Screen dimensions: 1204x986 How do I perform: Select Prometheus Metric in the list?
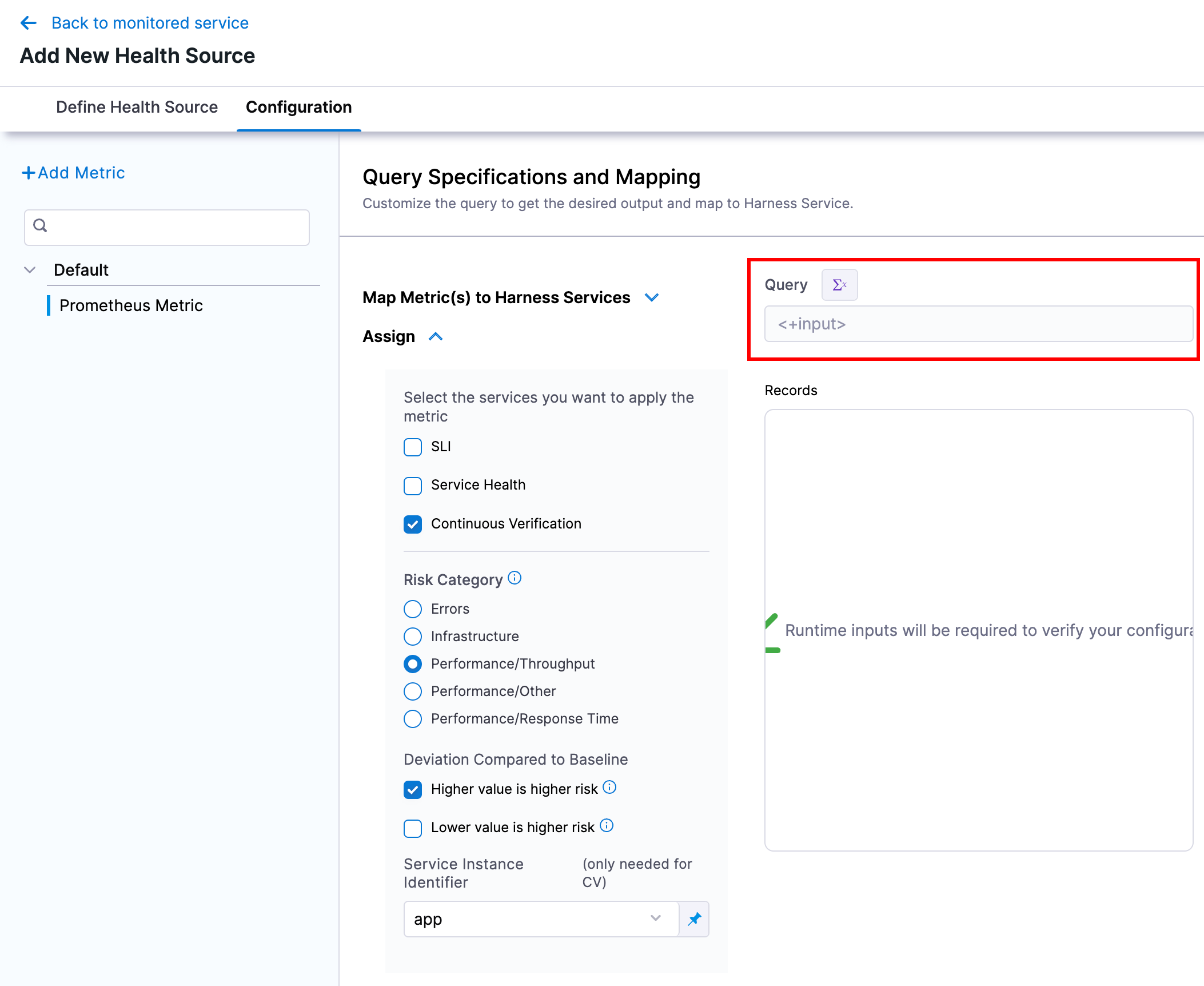coord(131,305)
